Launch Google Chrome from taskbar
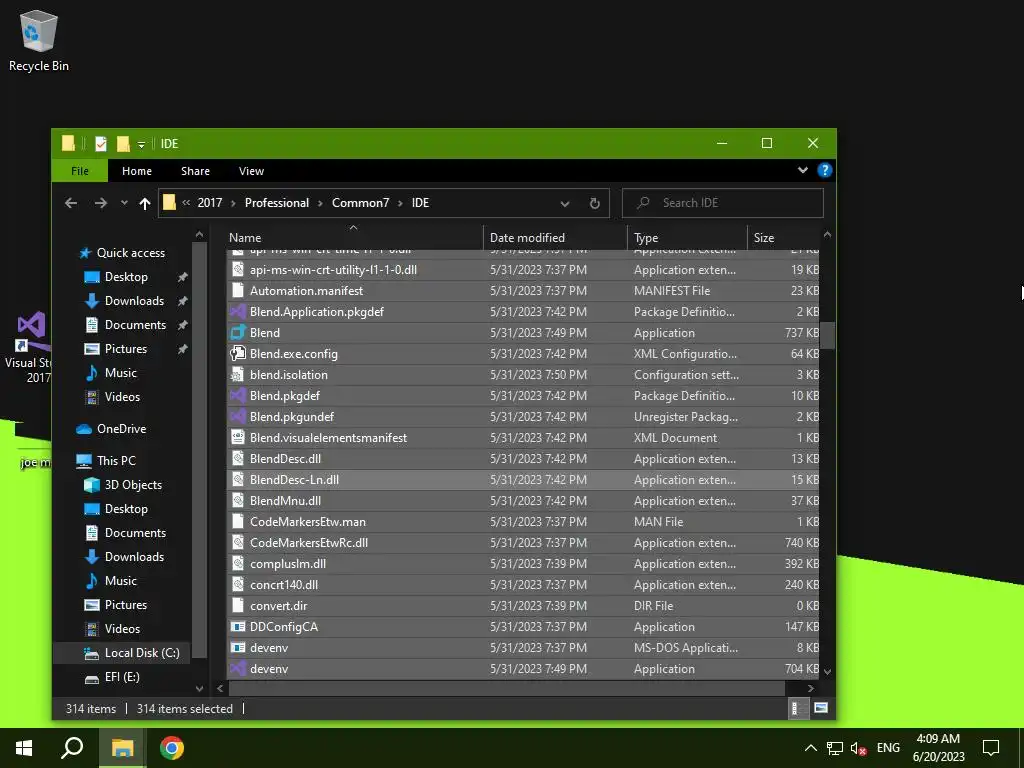This screenshot has width=1024, height=768. coord(172,748)
